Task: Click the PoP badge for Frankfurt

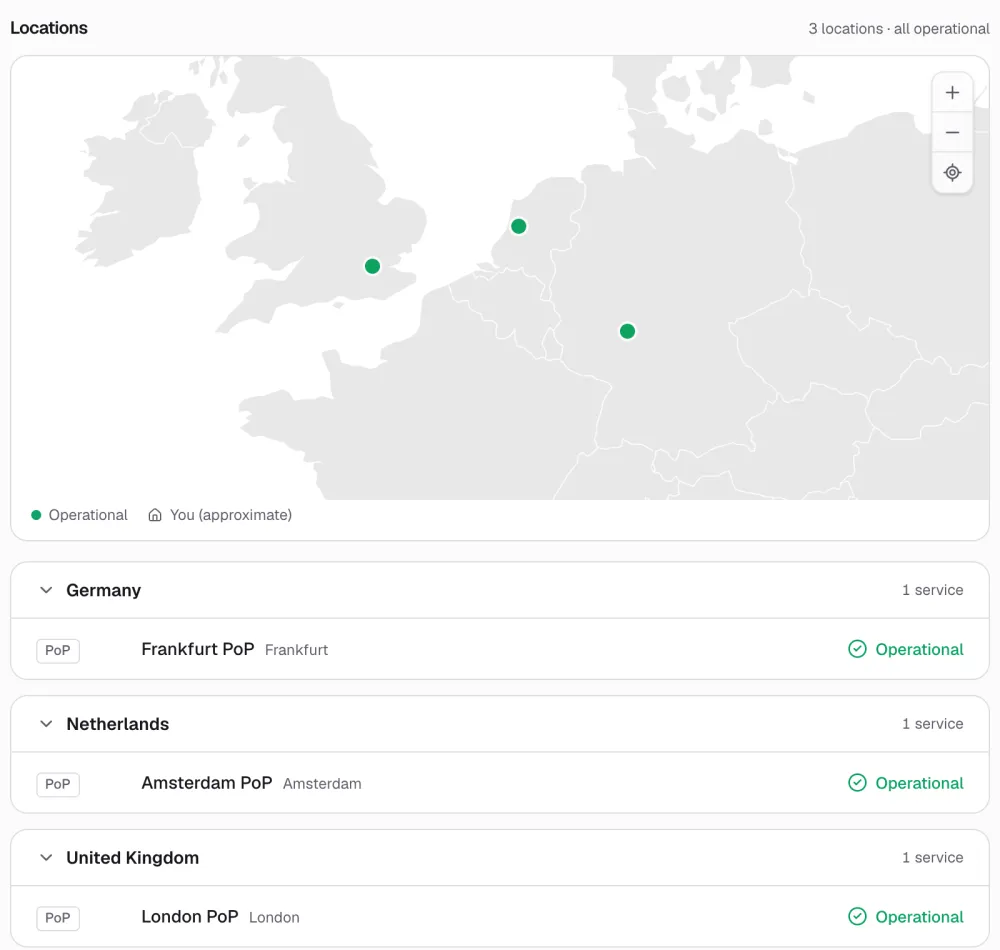Action: coord(57,650)
